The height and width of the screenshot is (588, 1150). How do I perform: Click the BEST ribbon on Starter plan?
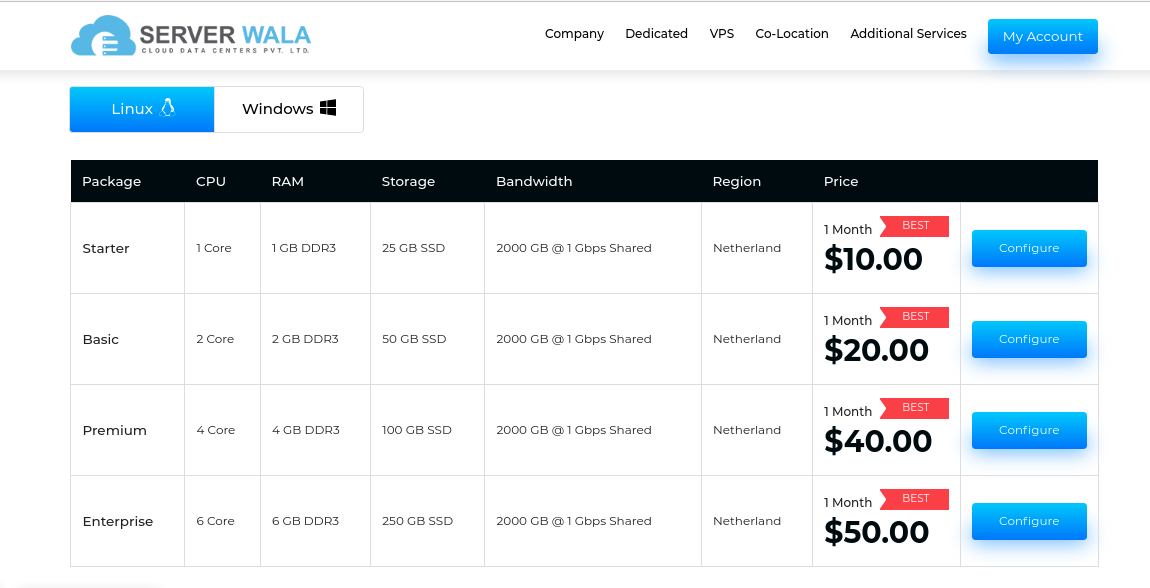coord(914,226)
